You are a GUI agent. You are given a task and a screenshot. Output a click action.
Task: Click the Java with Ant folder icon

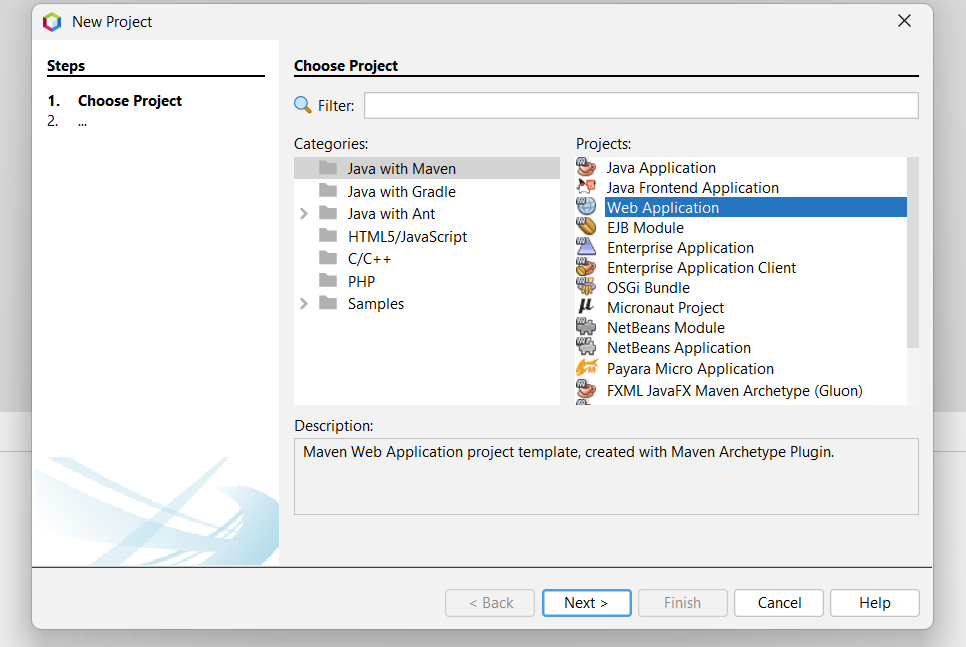coord(328,213)
